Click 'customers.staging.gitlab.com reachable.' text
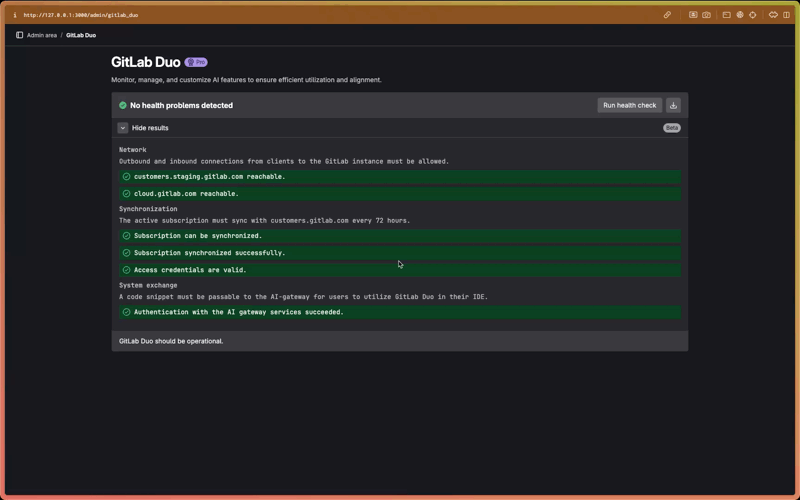This screenshot has width=800, height=500. pos(210,177)
